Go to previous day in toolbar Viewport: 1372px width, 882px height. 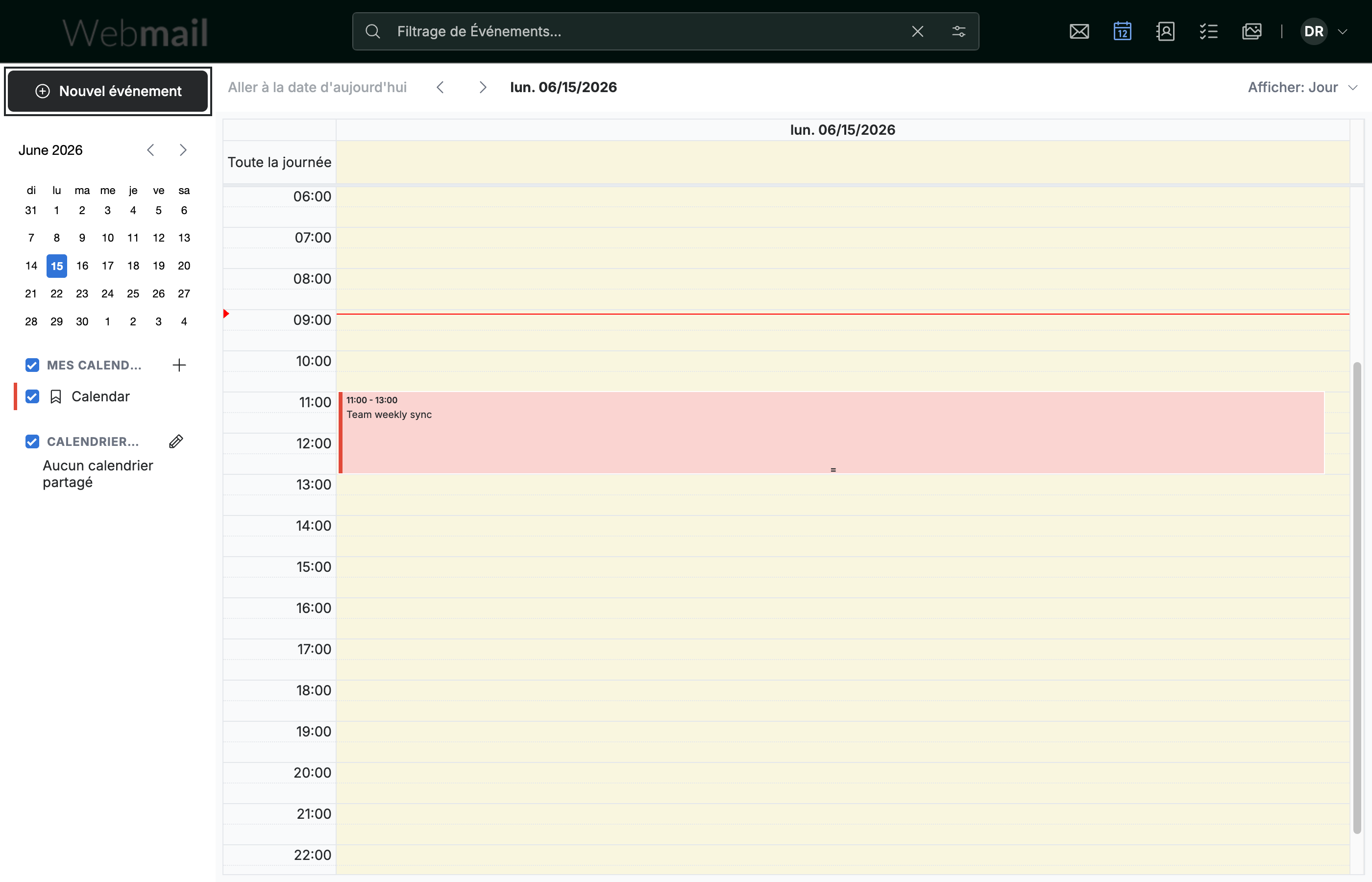[x=440, y=87]
